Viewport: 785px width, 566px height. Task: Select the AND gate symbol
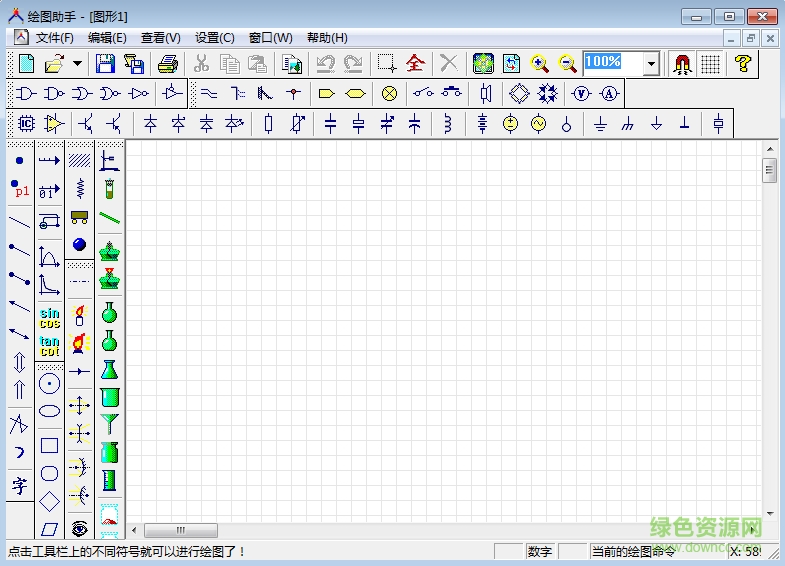coord(26,94)
